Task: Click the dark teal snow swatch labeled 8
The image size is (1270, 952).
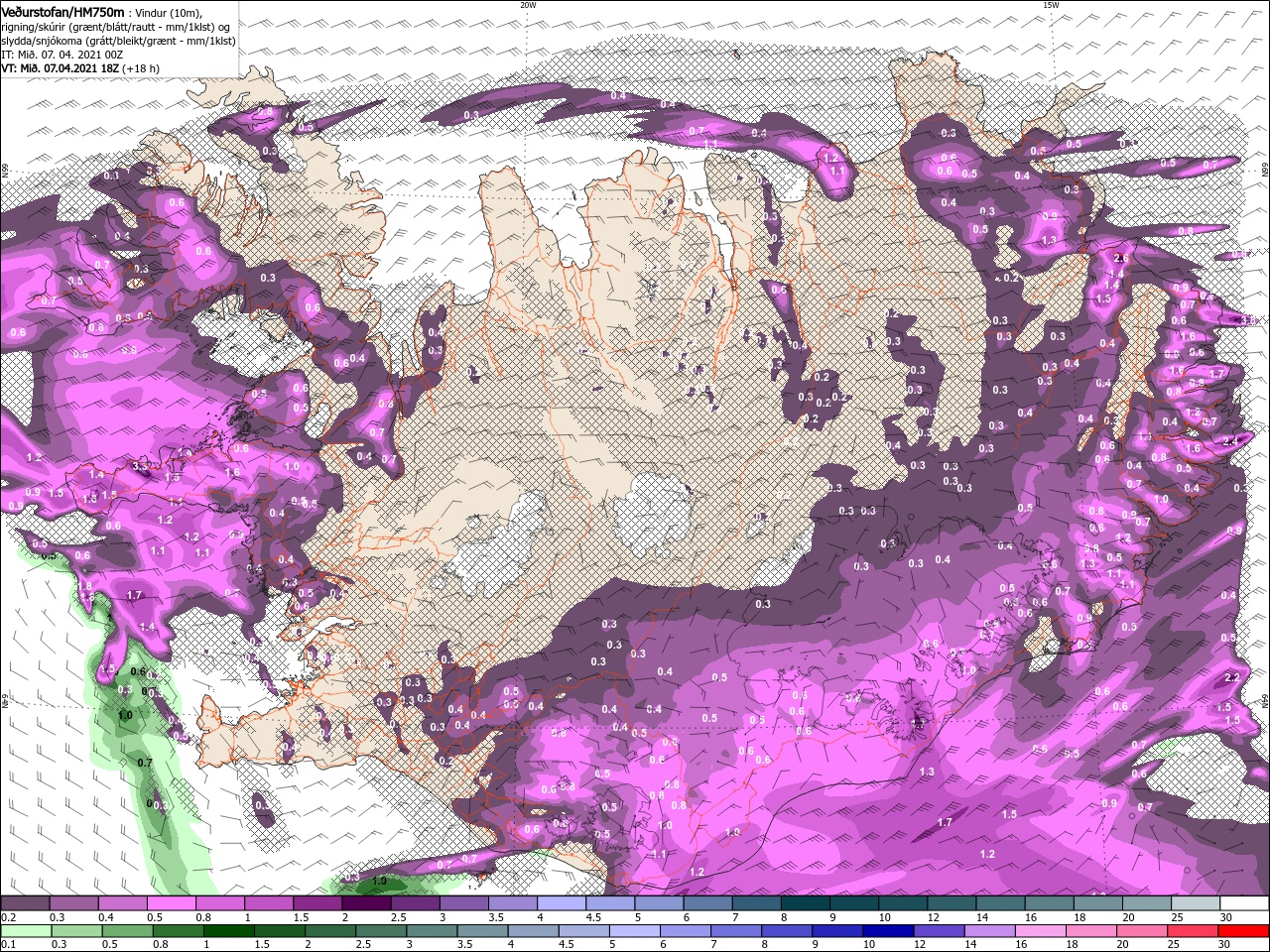Action: click(806, 903)
